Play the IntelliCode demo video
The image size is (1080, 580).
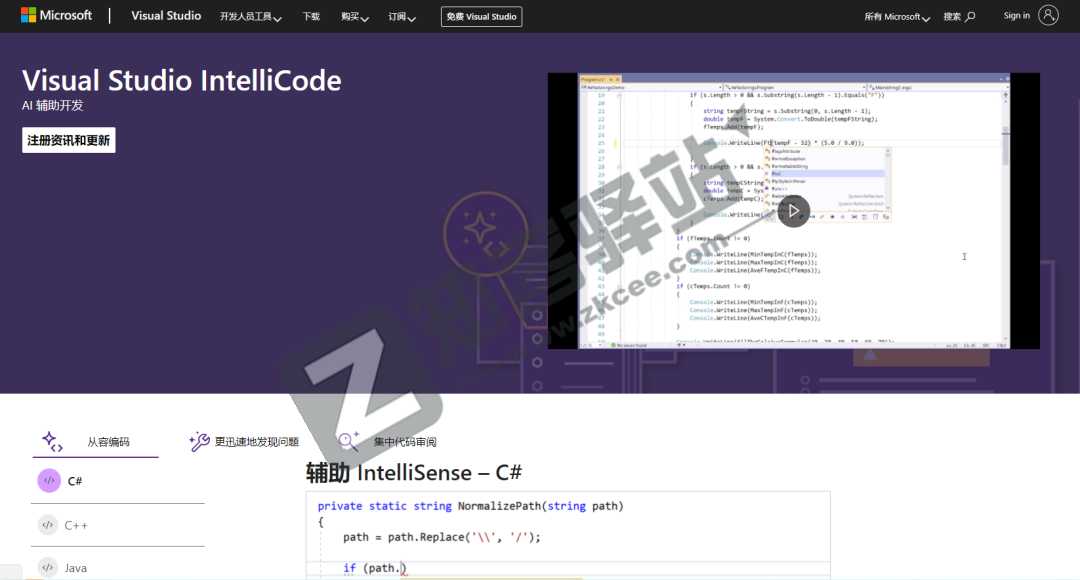pyautogui.click(x=793, y=211)
